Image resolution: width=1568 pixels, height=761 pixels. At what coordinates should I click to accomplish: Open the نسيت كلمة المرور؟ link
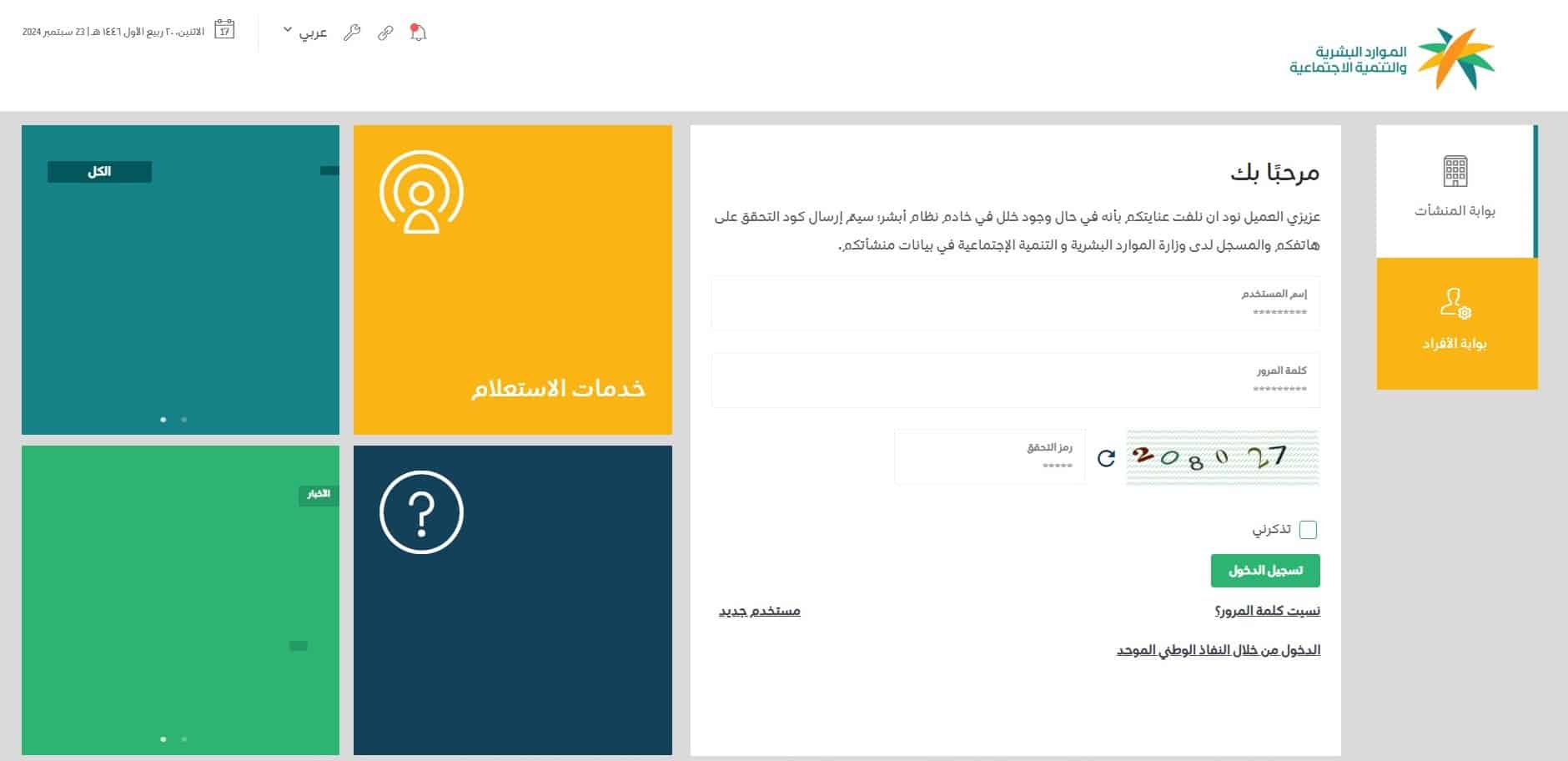(1267, 611)
